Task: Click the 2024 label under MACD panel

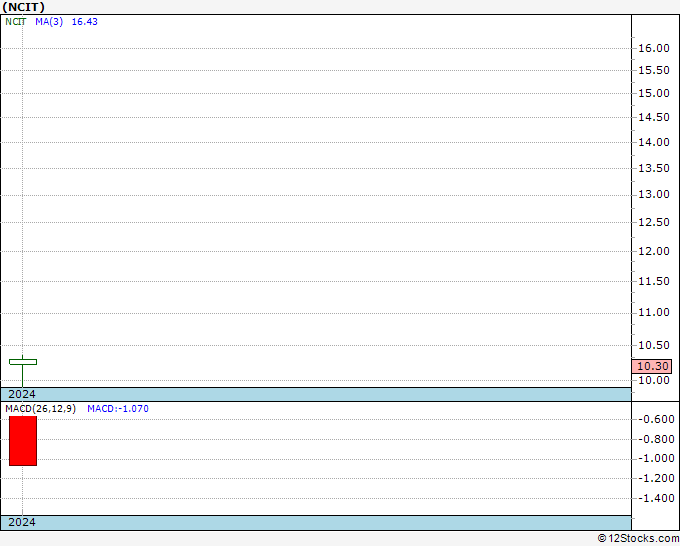Action: 22,522
